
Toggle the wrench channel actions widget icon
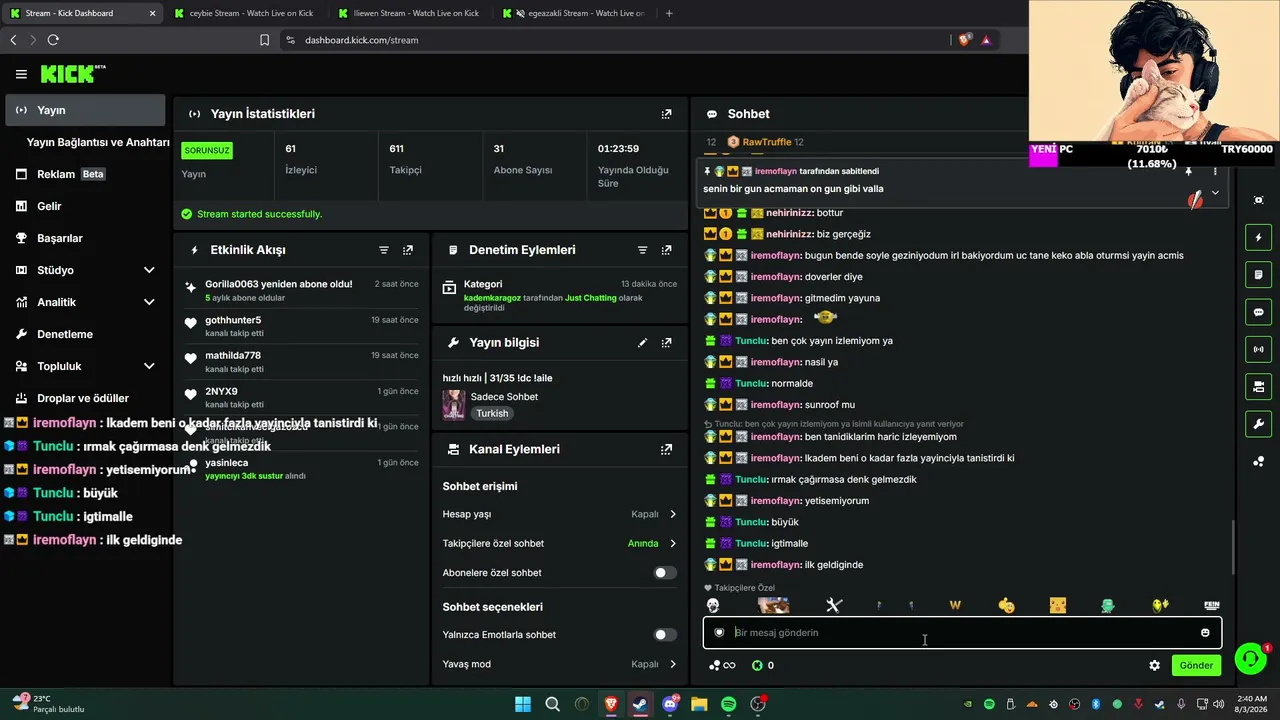pos(1259,423)
